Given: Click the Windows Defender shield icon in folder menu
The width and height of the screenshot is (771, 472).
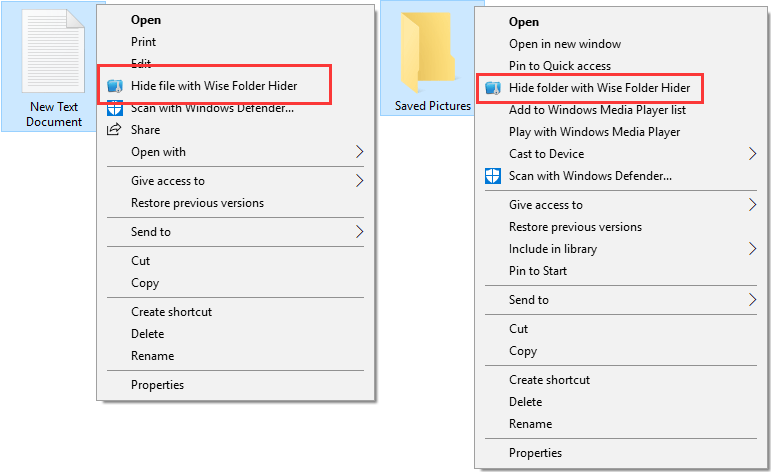Looking at the screenshot, I should click(x=493, y=176).
